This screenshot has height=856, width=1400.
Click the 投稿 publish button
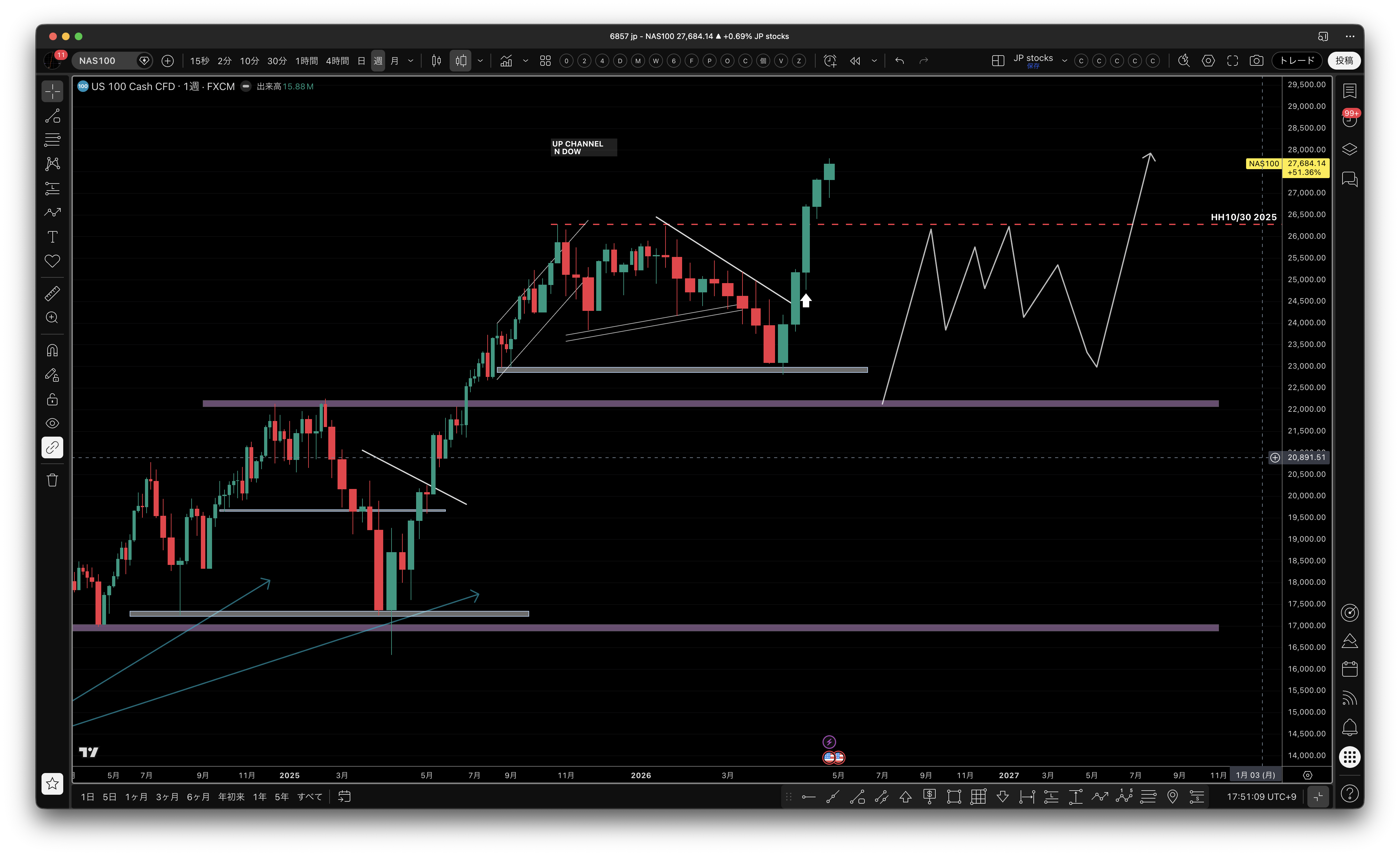[1344, 61]
